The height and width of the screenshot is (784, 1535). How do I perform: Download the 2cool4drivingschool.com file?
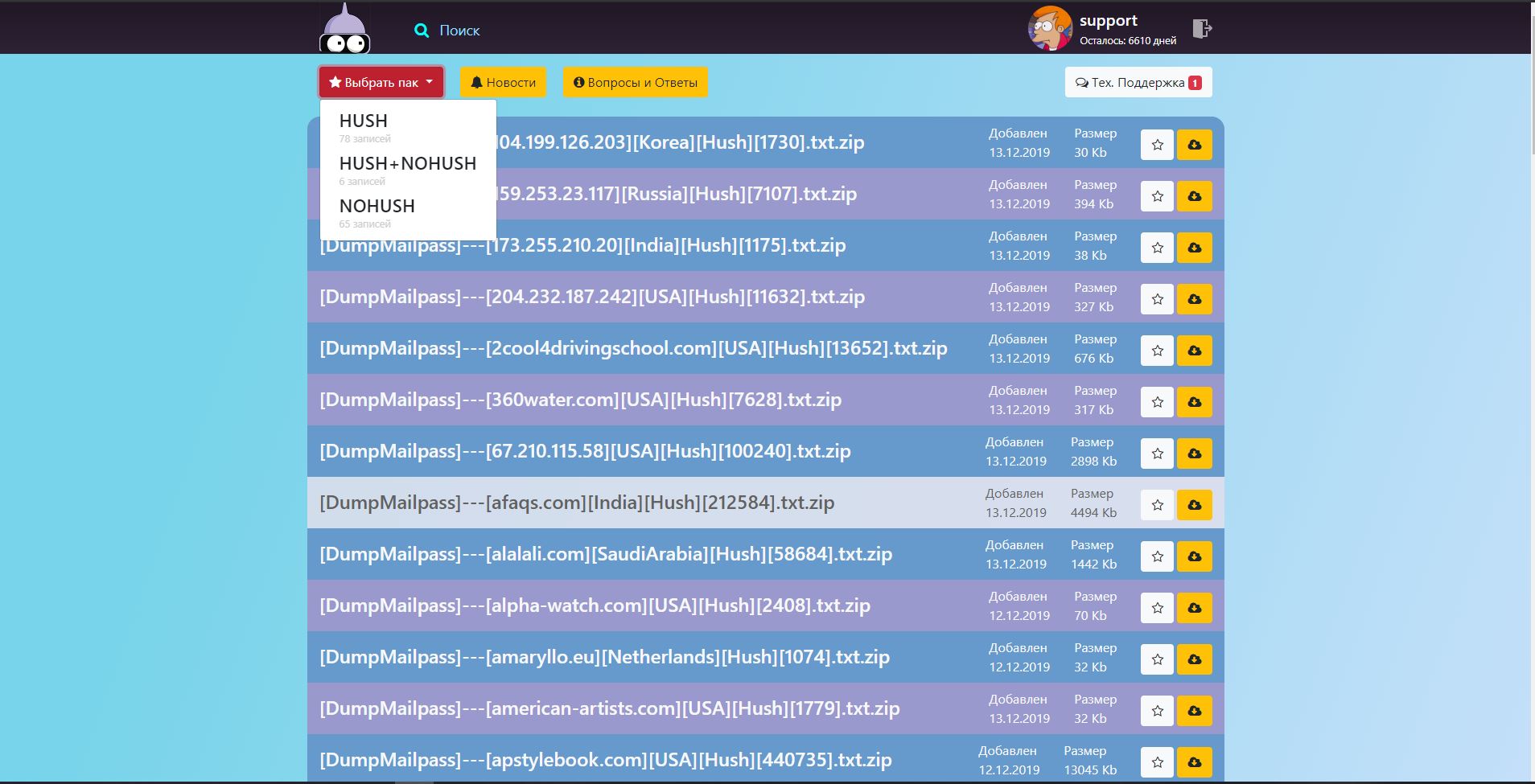click(1194, 351)
